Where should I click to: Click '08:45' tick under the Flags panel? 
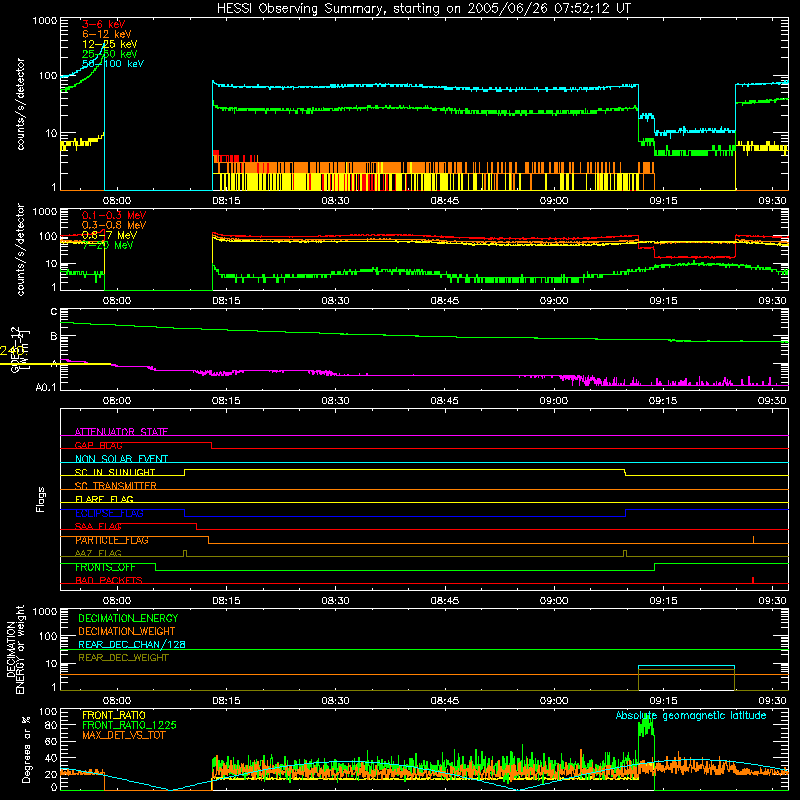point(444,601)
